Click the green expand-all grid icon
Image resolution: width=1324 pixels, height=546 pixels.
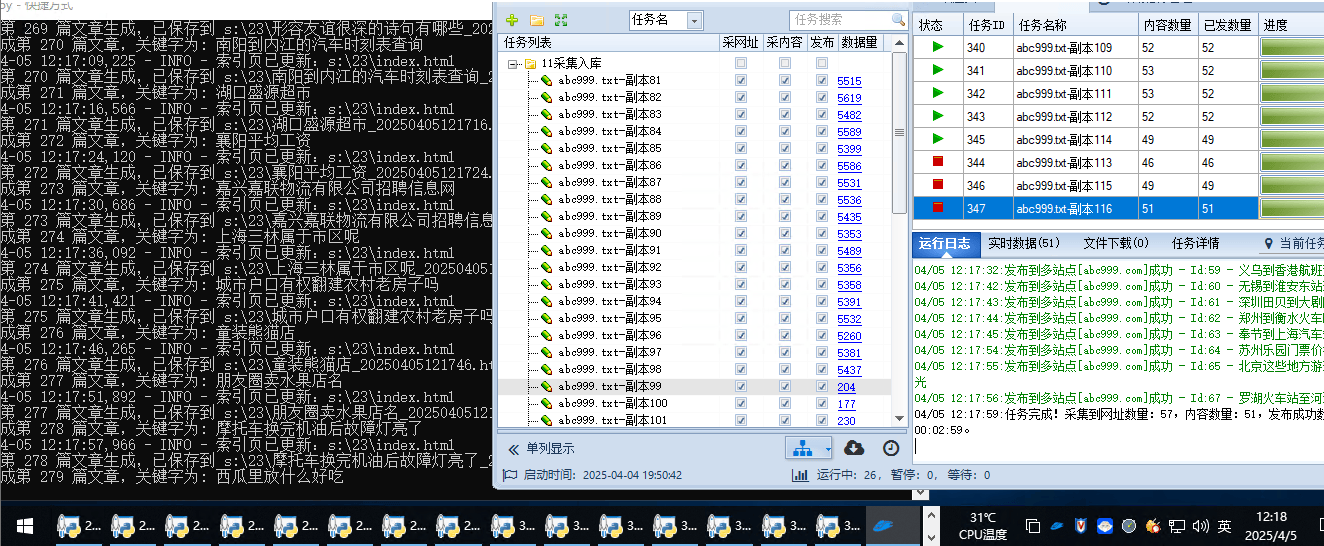[x=561, y=20]
